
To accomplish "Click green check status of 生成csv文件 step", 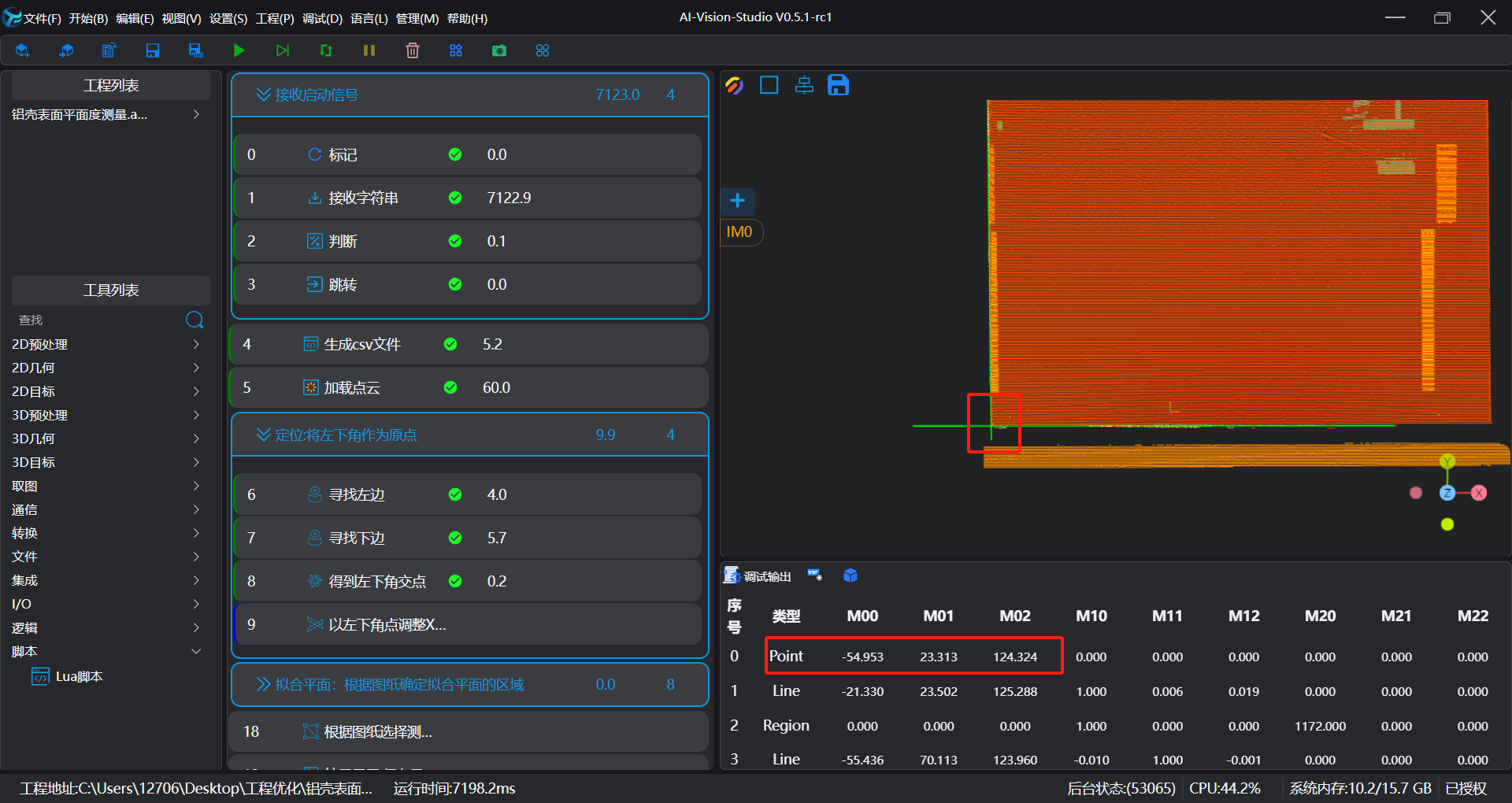I will 450,344.
